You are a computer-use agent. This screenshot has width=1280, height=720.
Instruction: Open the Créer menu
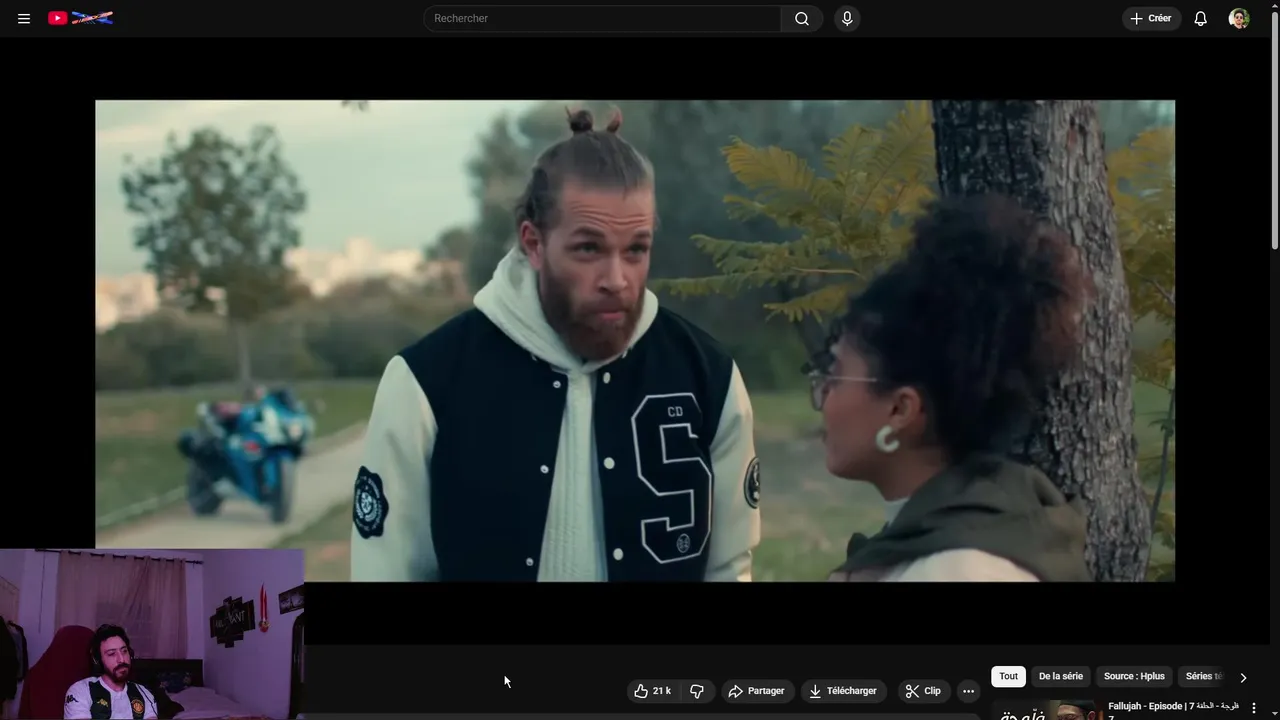point(1151,18)
